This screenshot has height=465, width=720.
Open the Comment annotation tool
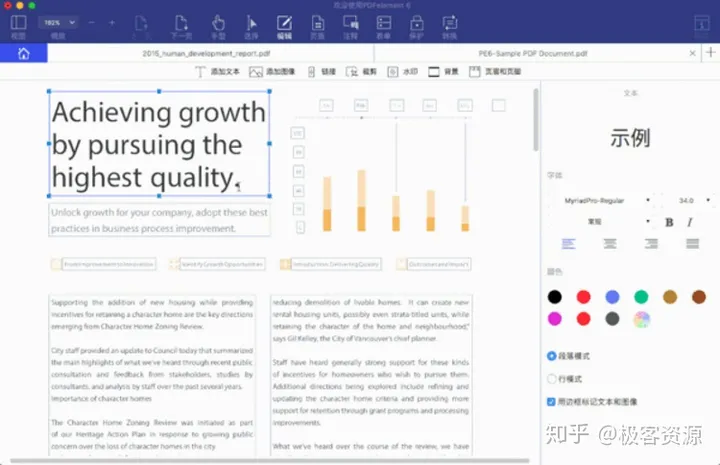coord(351,23)
